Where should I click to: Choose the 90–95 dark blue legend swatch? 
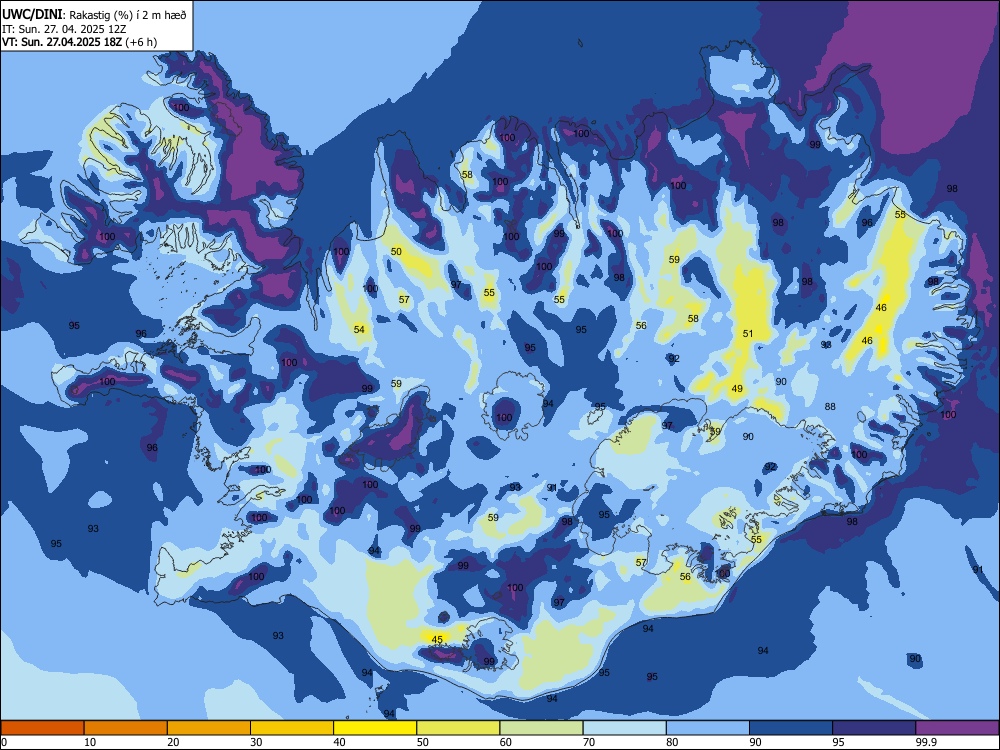[791, 728]
